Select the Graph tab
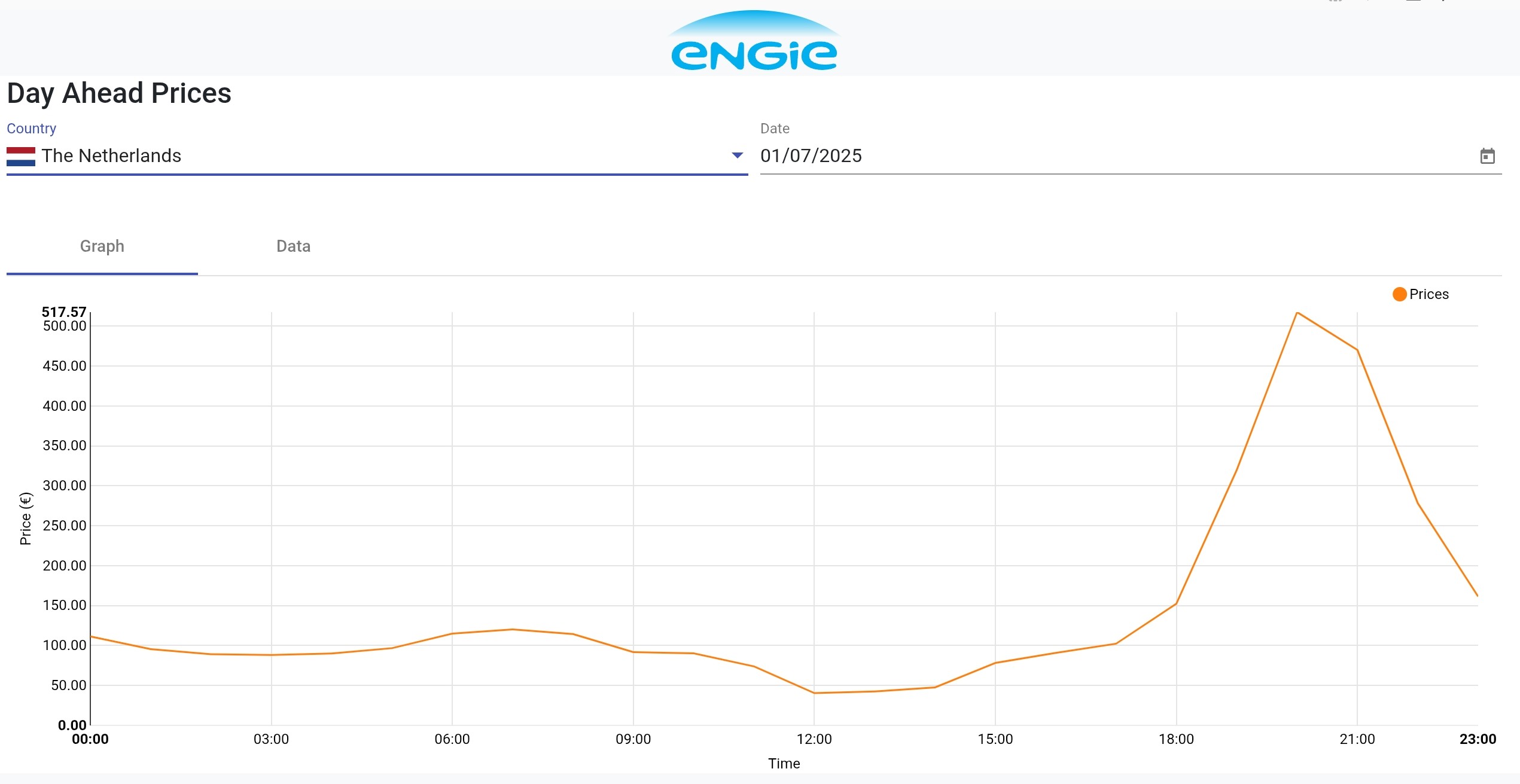This screenshot has height=784, width=1520. click(x=102, y=246)
